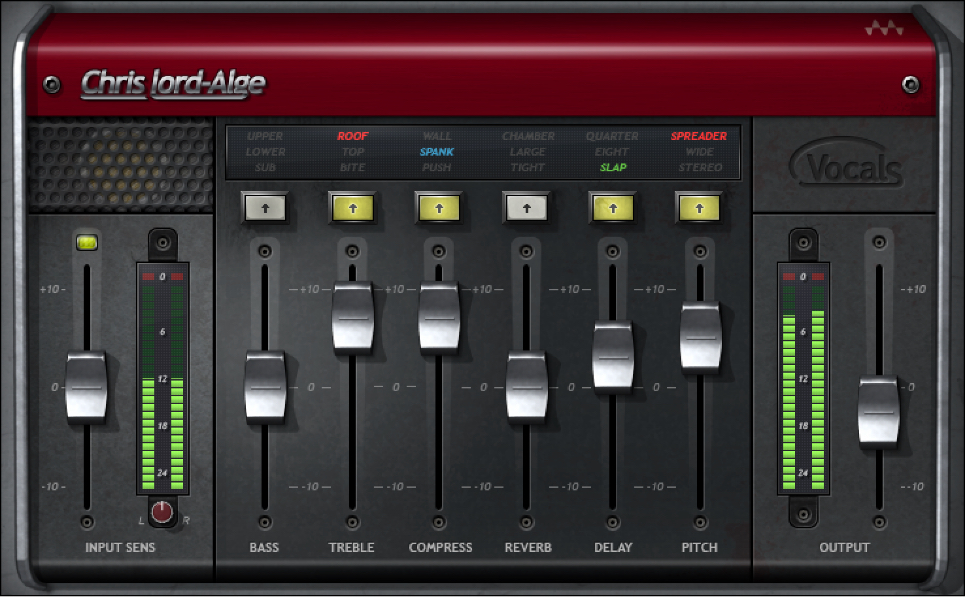Click the Chris Lord-Alge signature logo
Viewport: 965px width, 597px height.
173,83
